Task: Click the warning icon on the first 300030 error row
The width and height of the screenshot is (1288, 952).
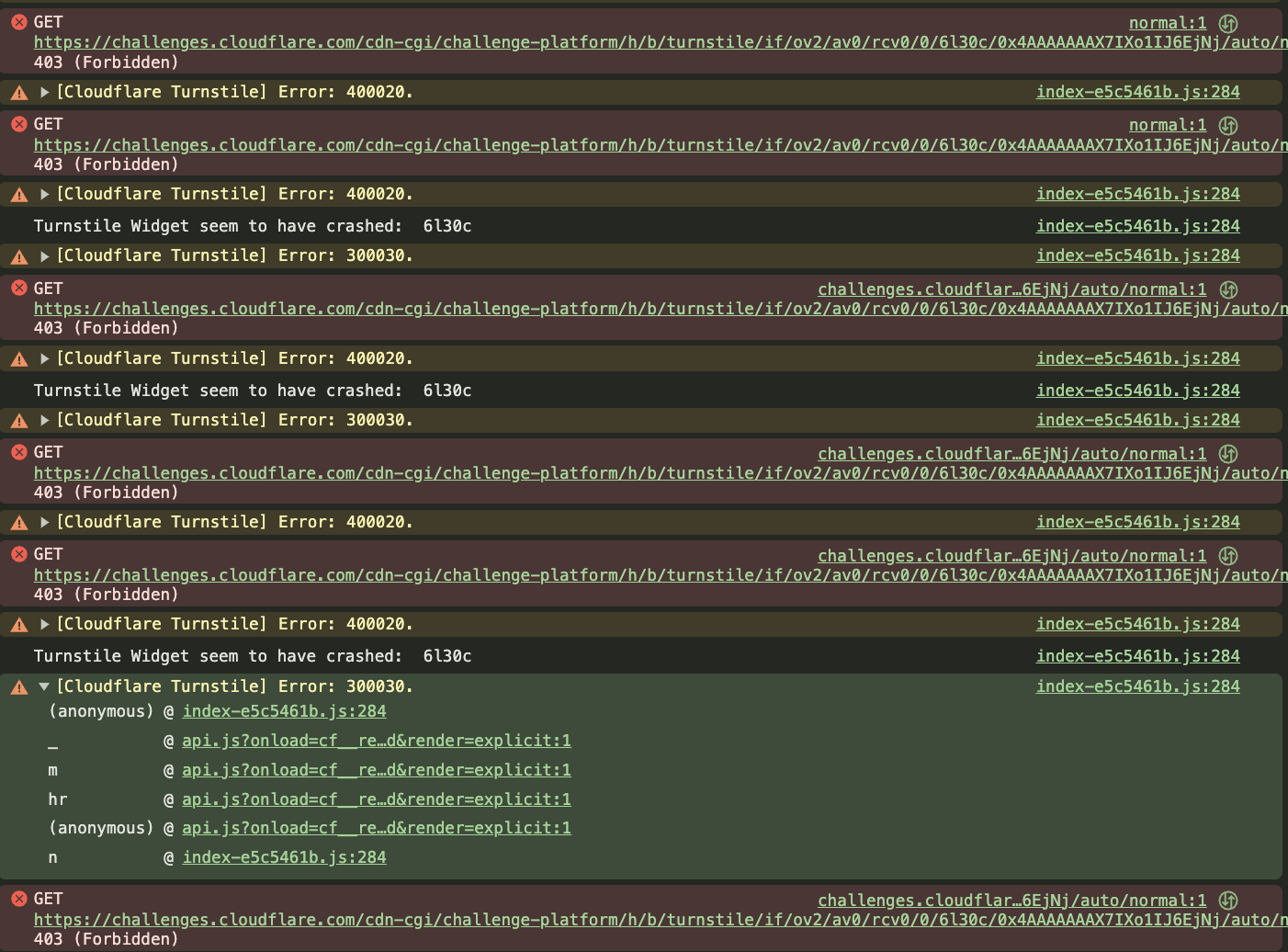Action: click(x=18, y=255)
